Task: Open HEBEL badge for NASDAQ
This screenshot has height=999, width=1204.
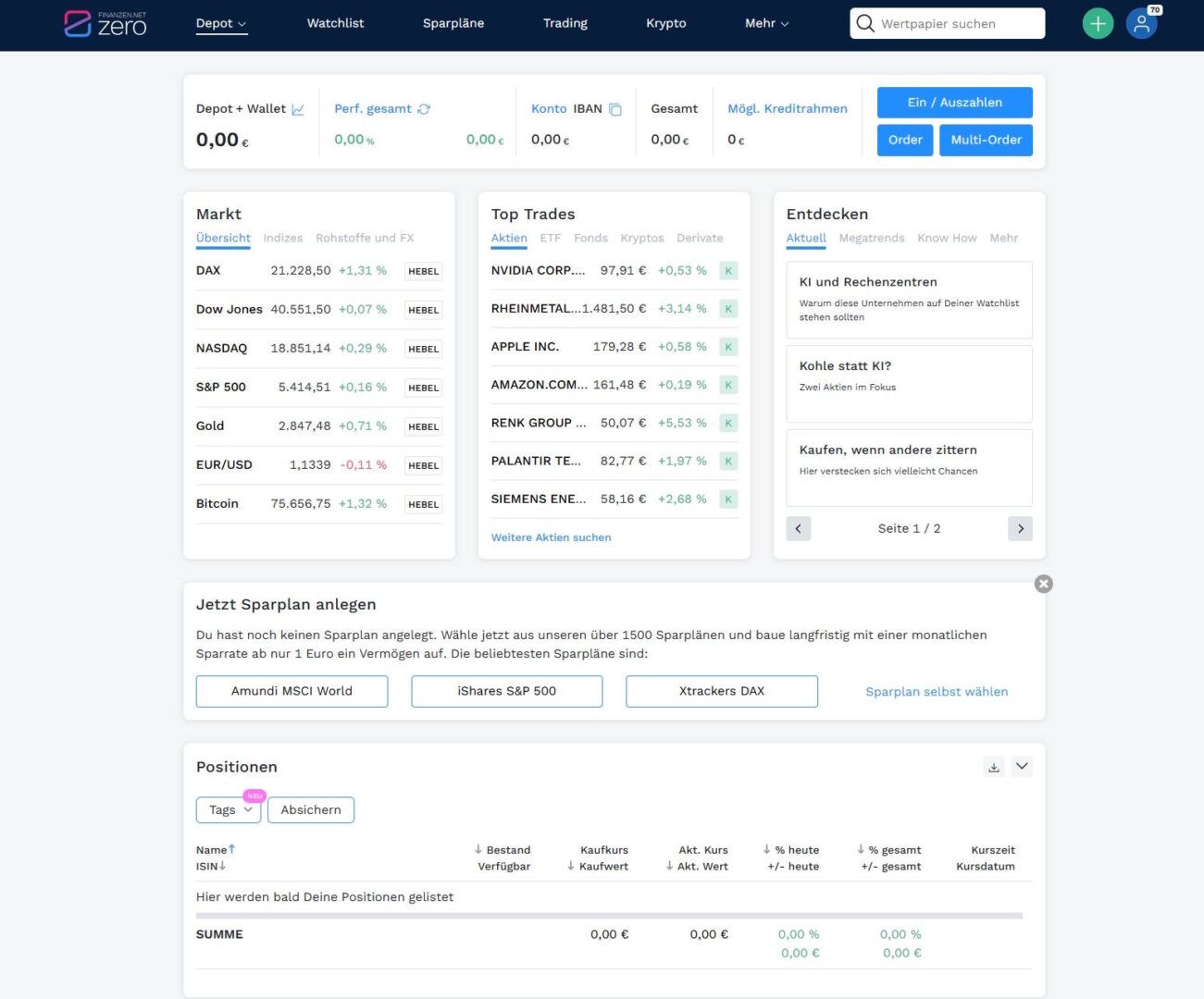Action: click(x=424, y=349)
